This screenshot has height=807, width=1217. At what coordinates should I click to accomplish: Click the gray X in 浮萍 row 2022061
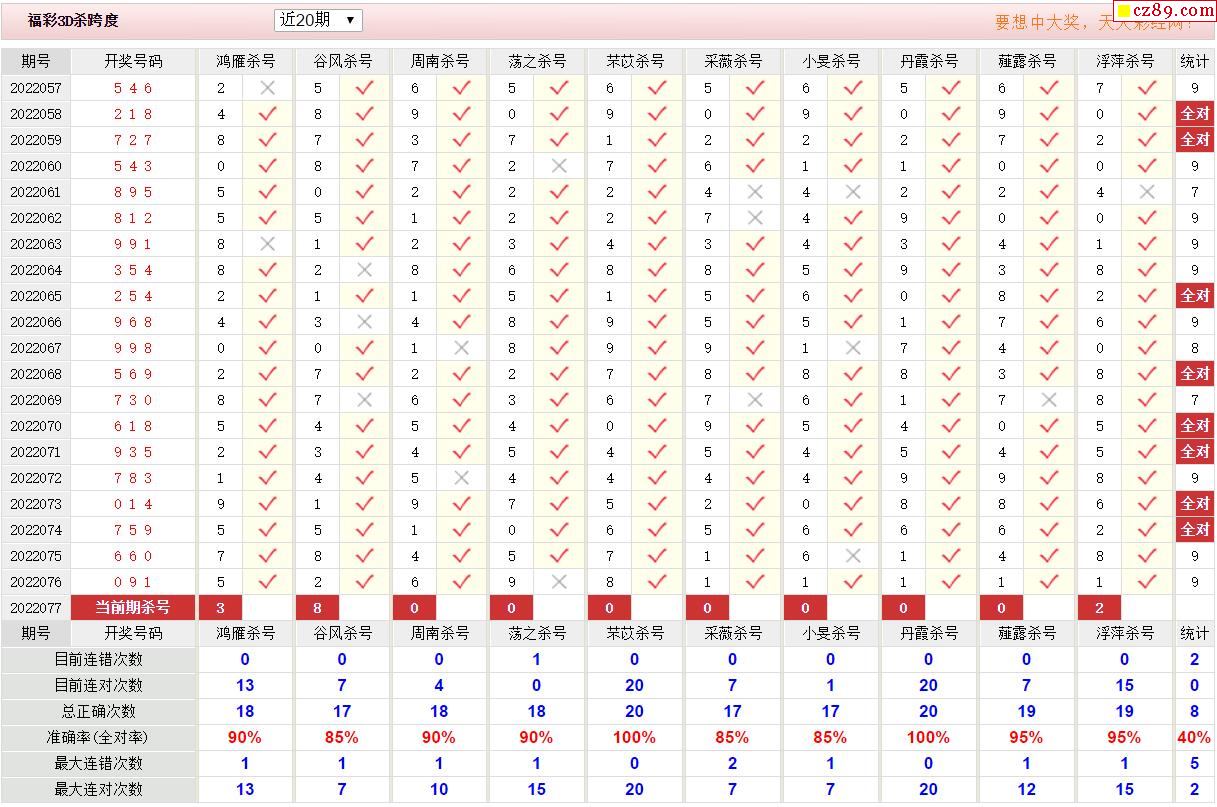coord(1147,192)
